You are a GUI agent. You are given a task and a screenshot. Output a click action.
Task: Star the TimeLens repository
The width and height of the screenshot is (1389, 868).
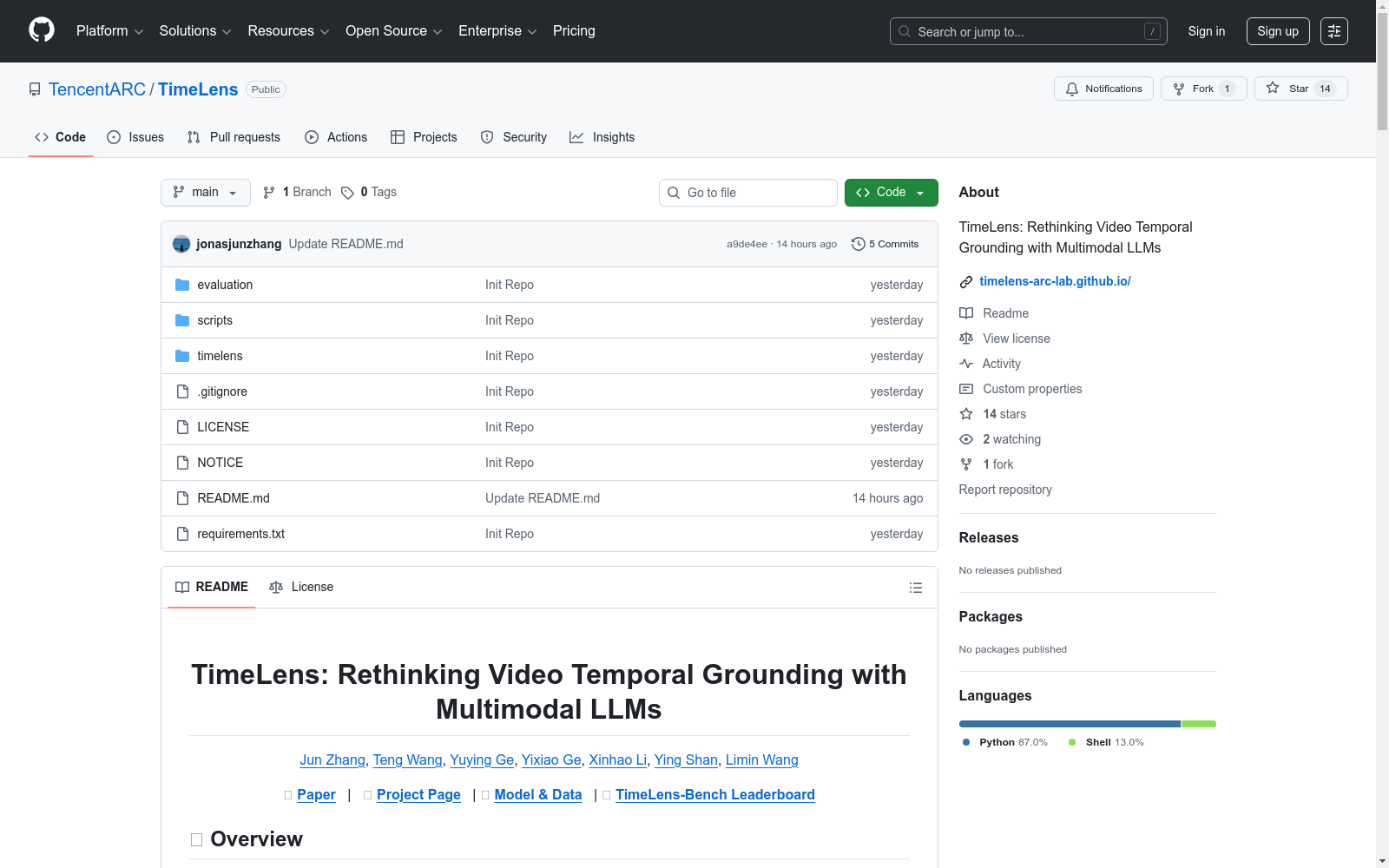tap(1300, 89)
